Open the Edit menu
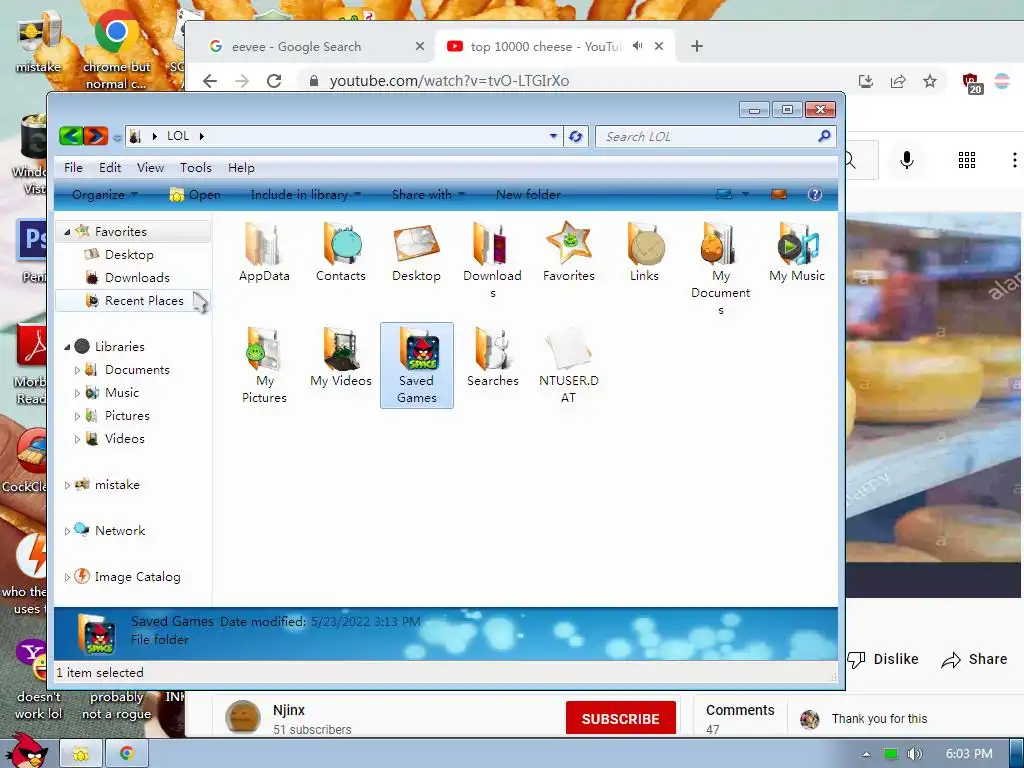 pos(110,168)
